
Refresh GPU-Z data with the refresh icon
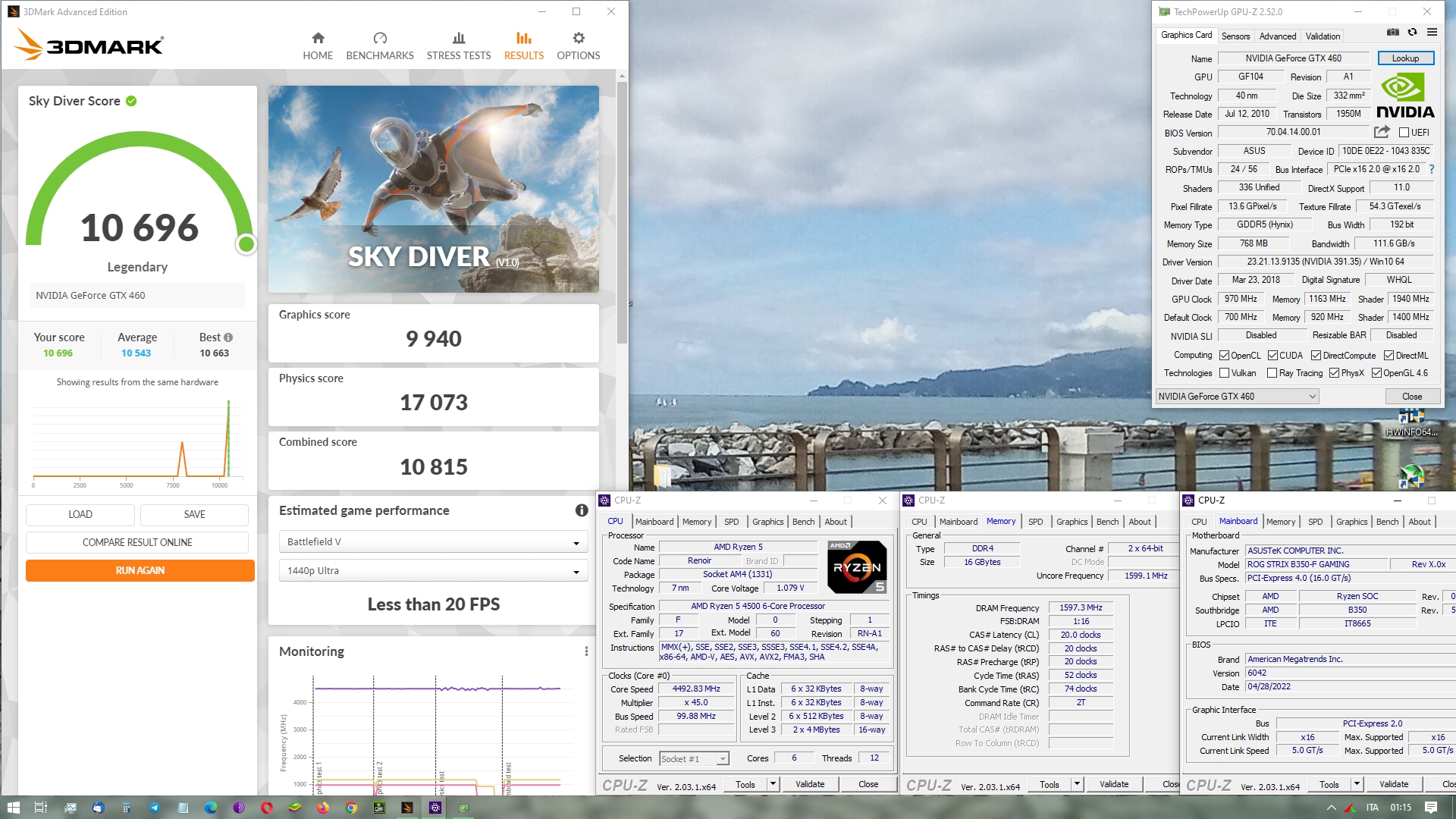pos(1412,33)
